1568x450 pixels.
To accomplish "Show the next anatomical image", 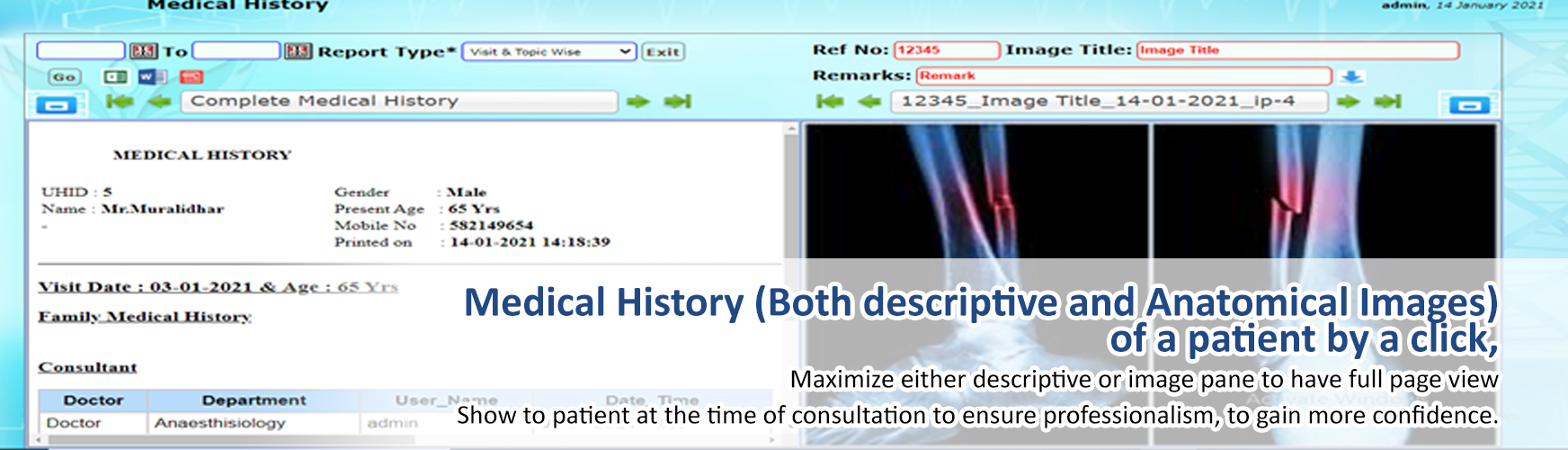I will click(x=1347, y=102).
